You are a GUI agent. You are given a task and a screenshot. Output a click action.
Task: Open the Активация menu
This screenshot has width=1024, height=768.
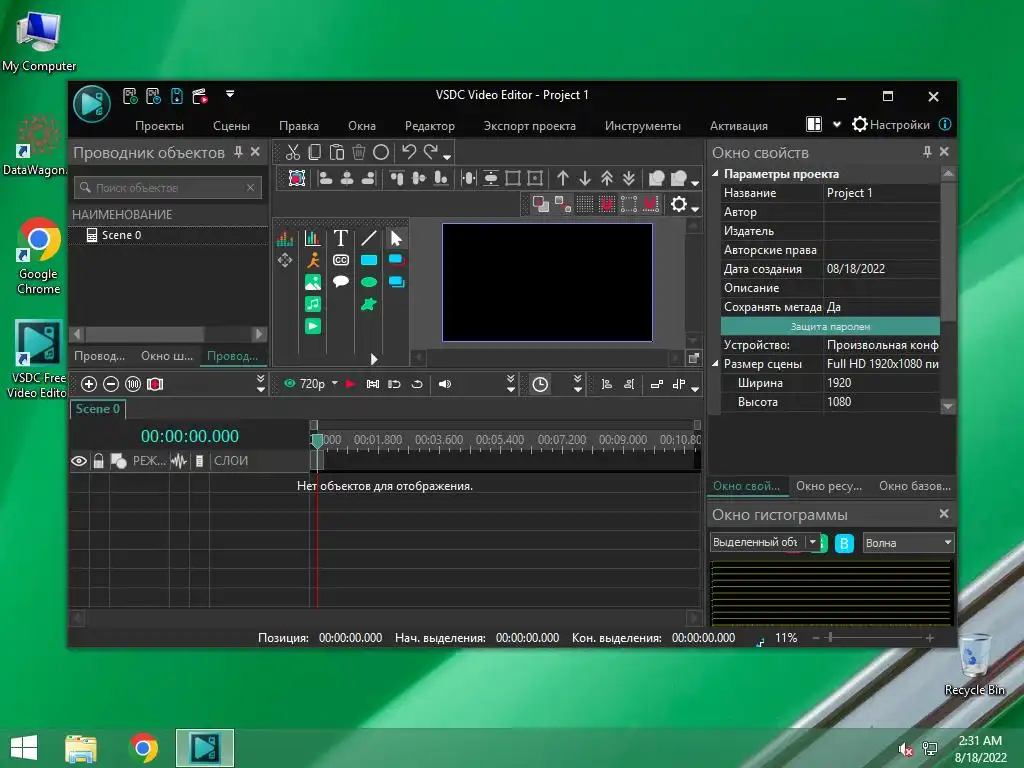point(739,125)
